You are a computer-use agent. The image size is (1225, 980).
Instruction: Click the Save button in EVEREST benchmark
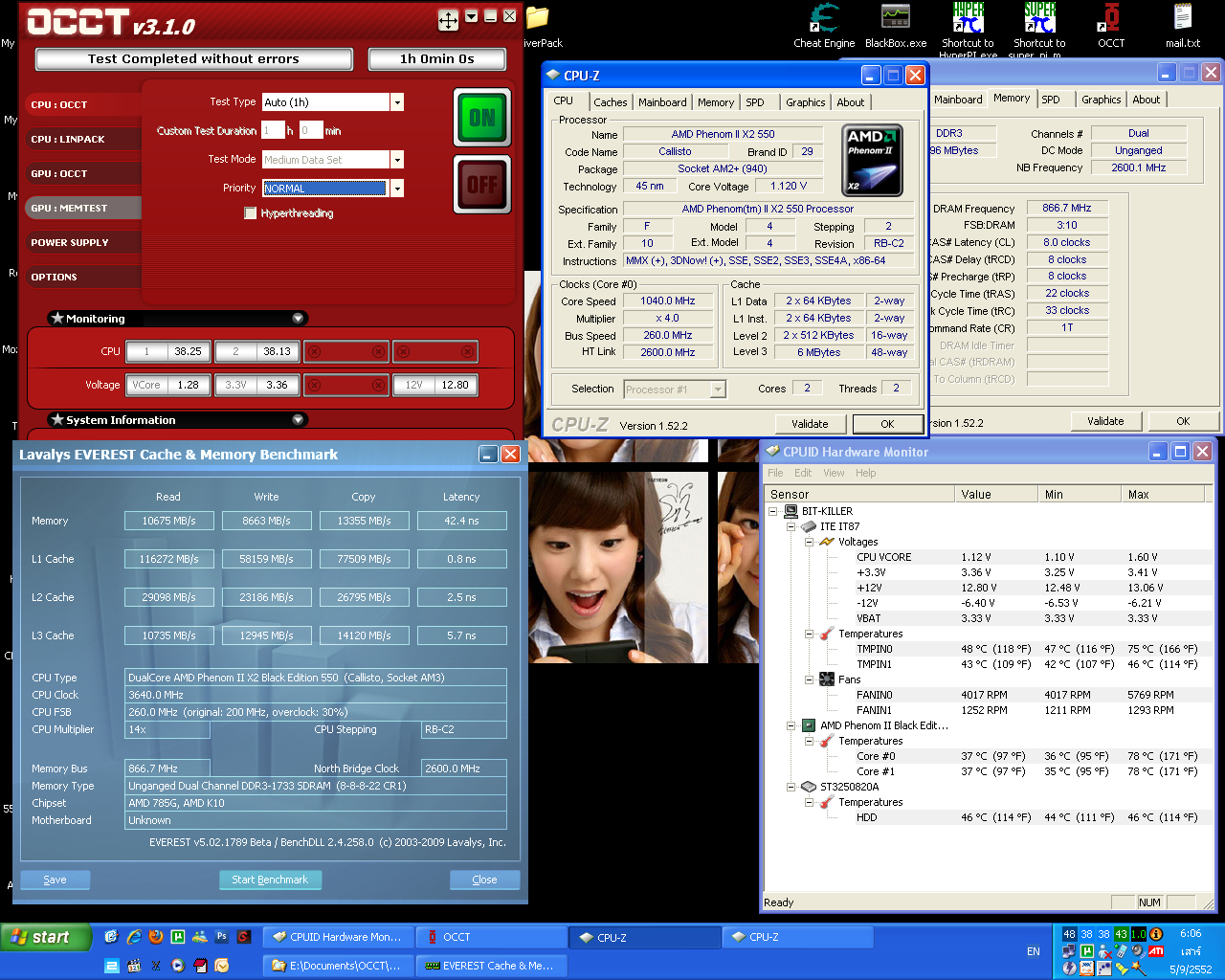coord(56,880)
